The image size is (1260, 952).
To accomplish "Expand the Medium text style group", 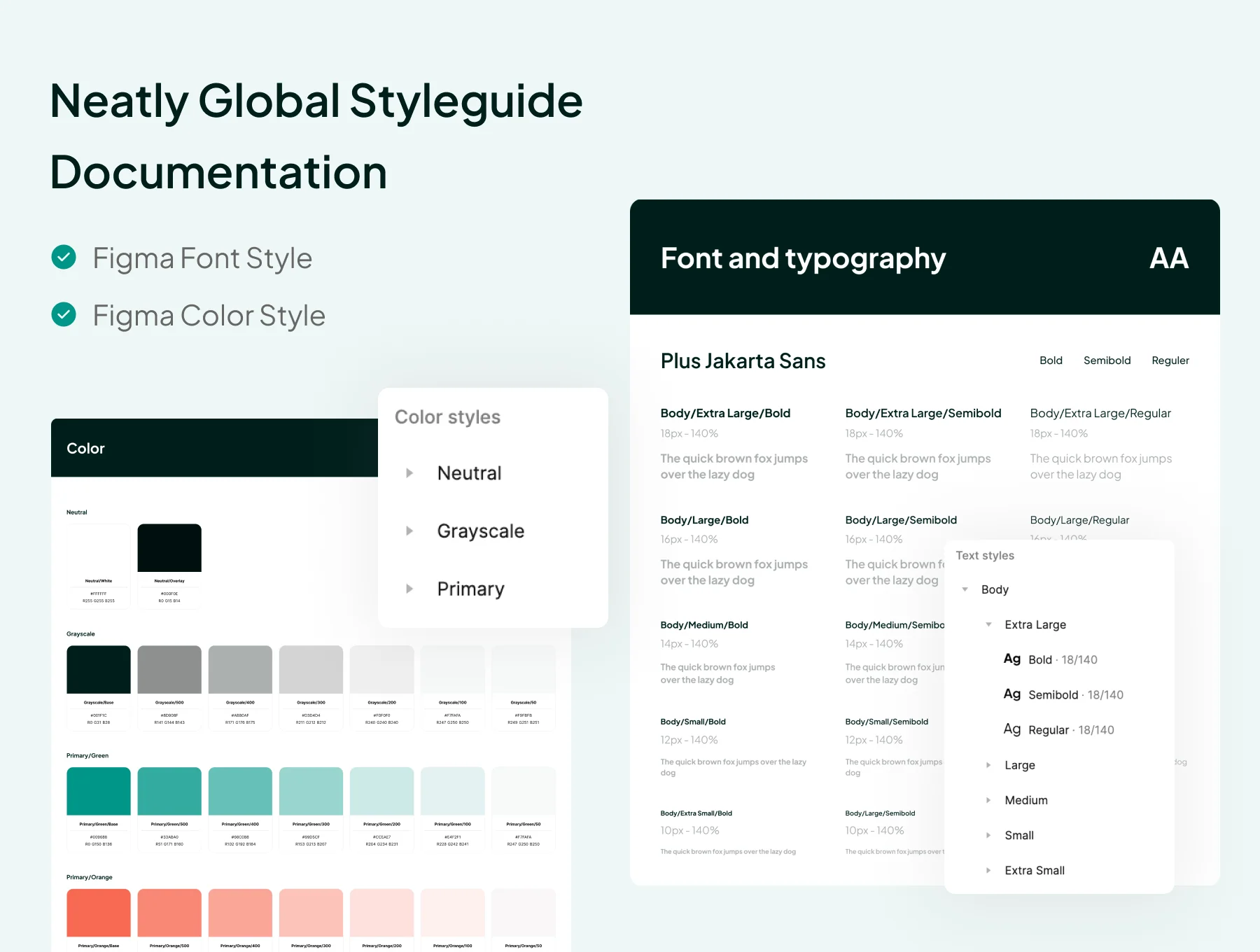I will click(x=988, y=800).
